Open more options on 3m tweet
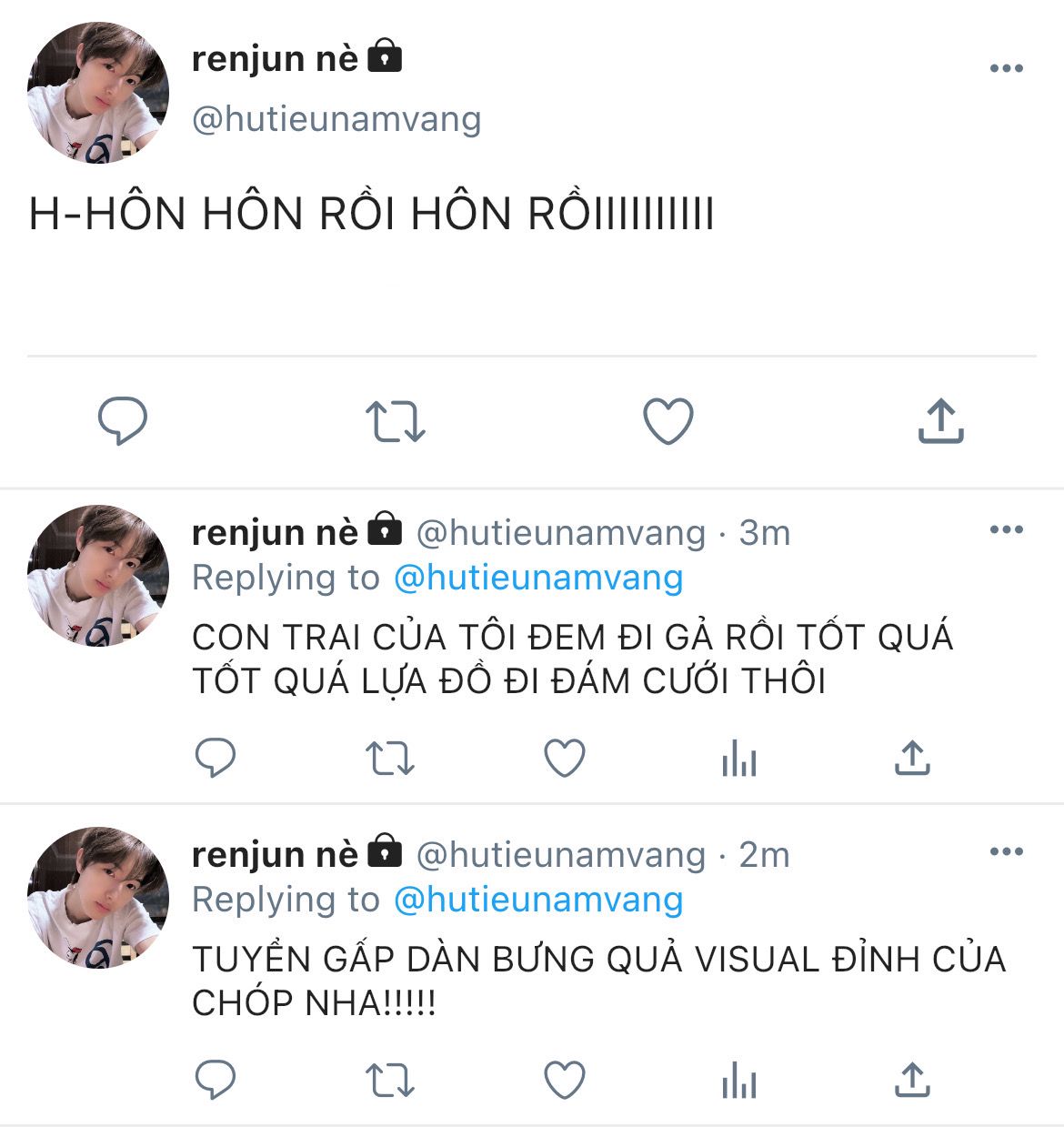The width and height of the screenshot is (1064, 1127). 1006,530
